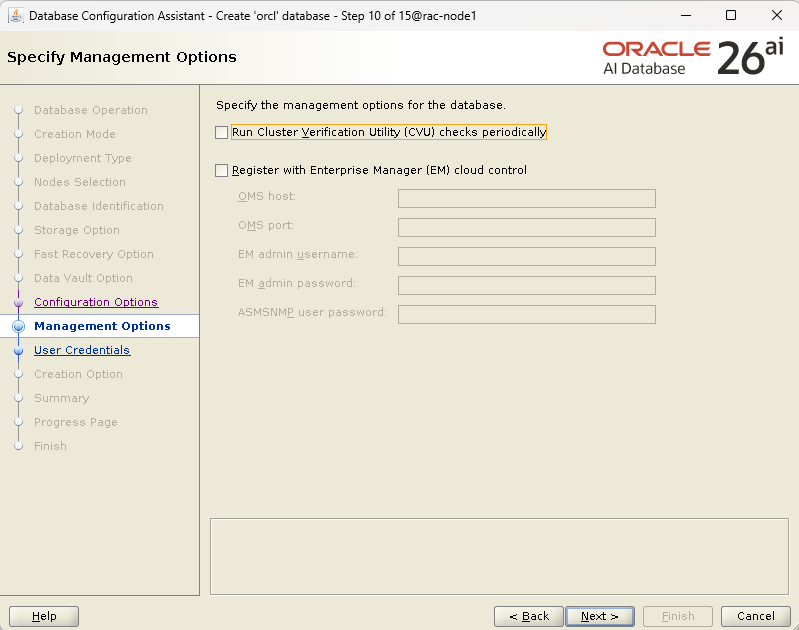Viewport: 799px width, 630px height.
Task: Close the Database Configuration Assistant window
Action: (777, 15)
